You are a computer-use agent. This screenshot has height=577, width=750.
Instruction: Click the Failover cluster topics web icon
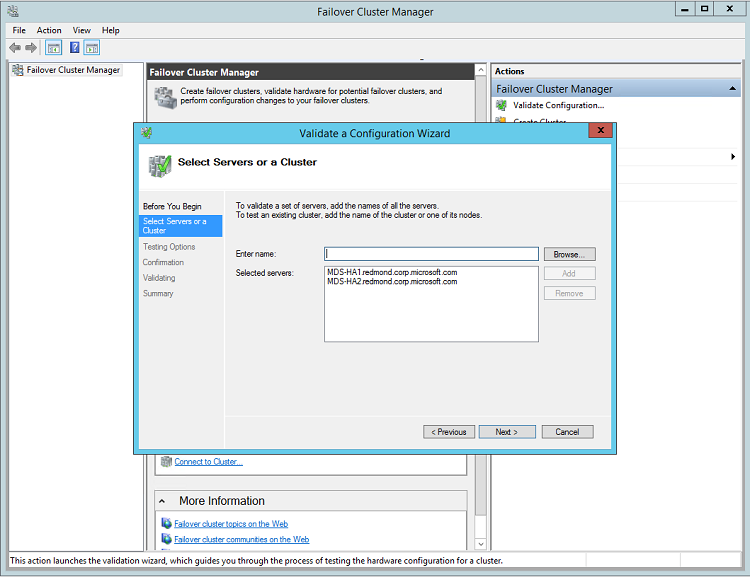pyautogui.click(x=166, y=523)
